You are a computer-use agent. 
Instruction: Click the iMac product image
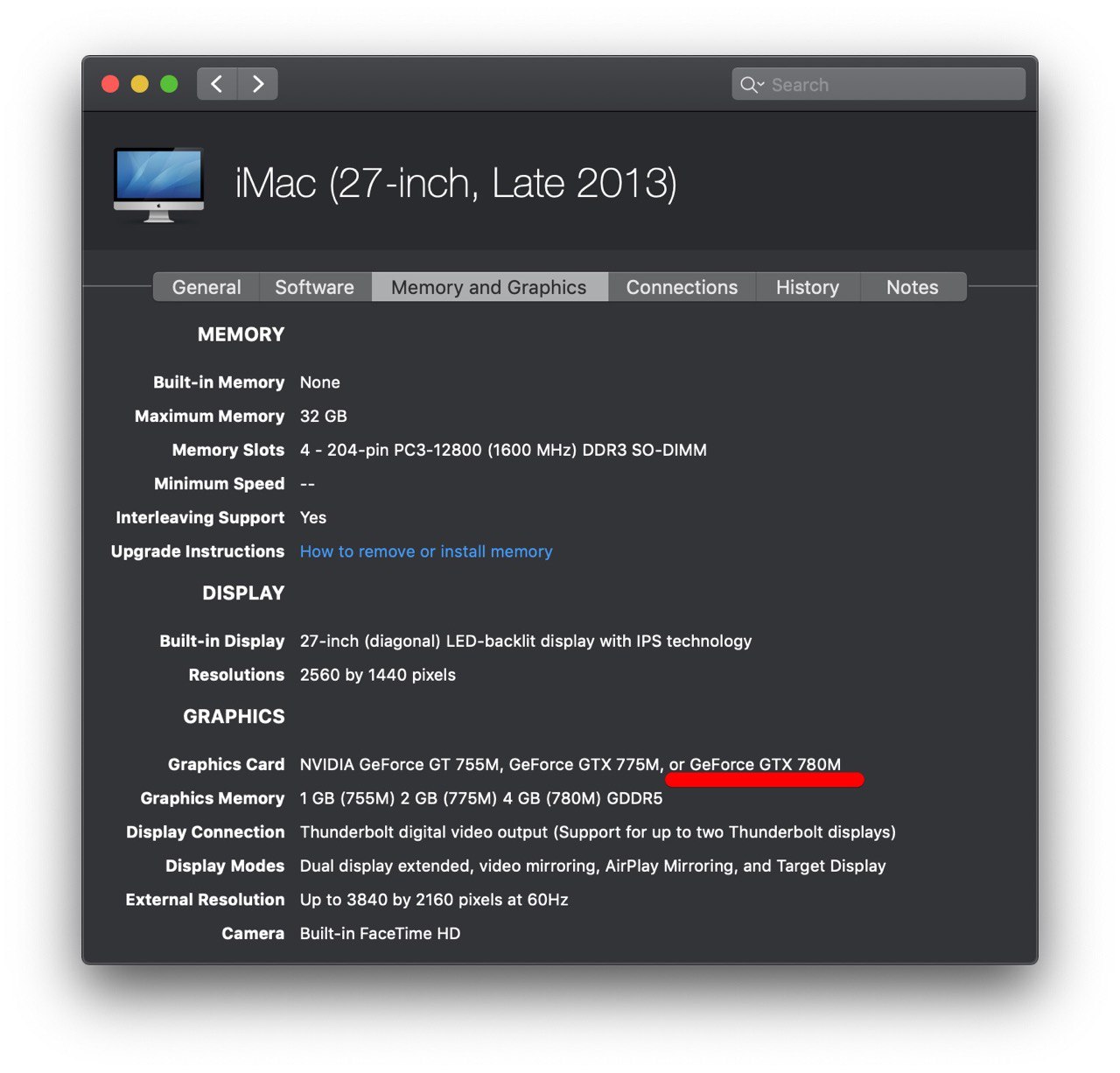pyautogui.click(x=158, y=185)
